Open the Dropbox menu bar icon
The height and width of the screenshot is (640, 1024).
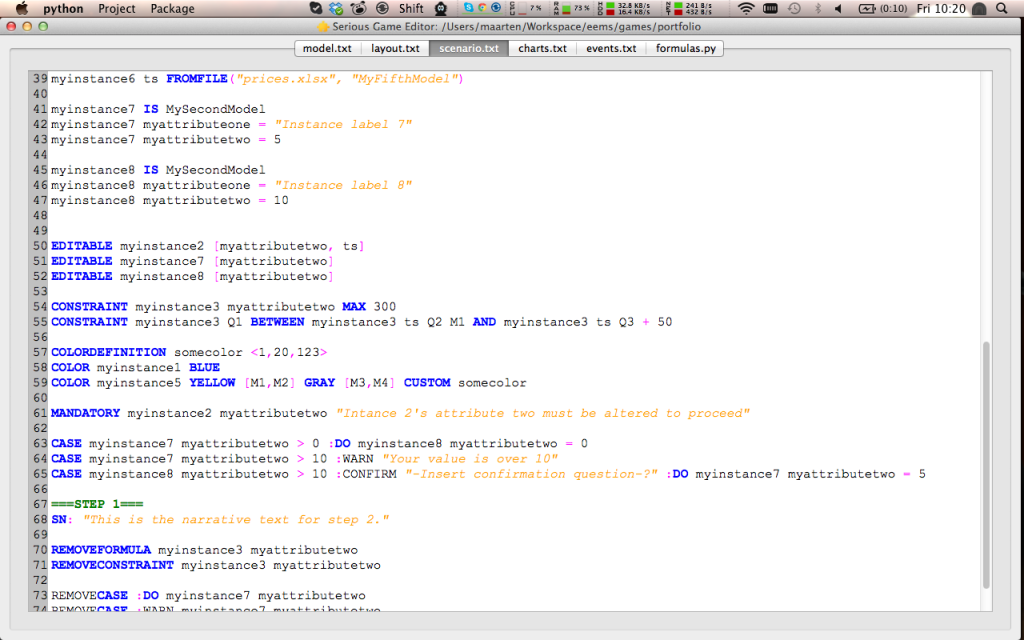tap(336, 8)
